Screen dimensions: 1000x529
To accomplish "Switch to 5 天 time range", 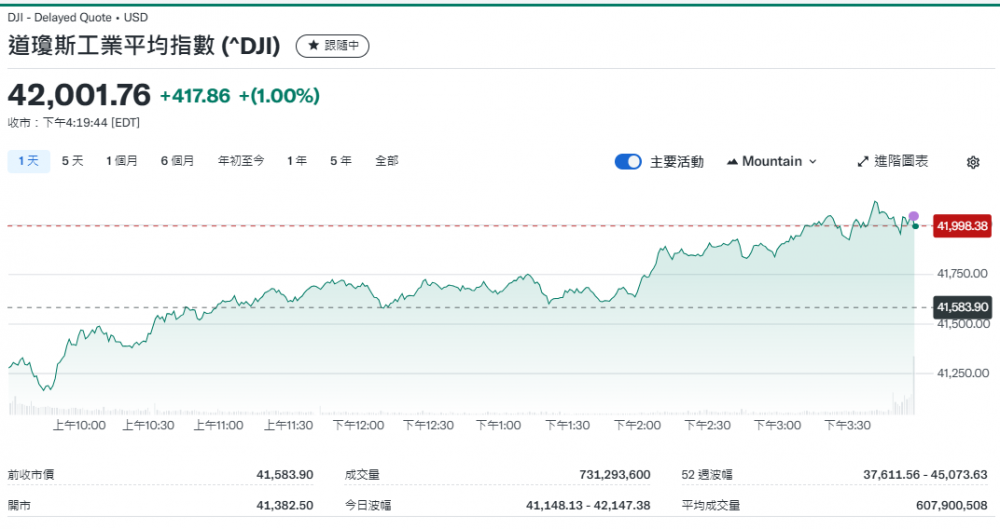I will 73,161.
